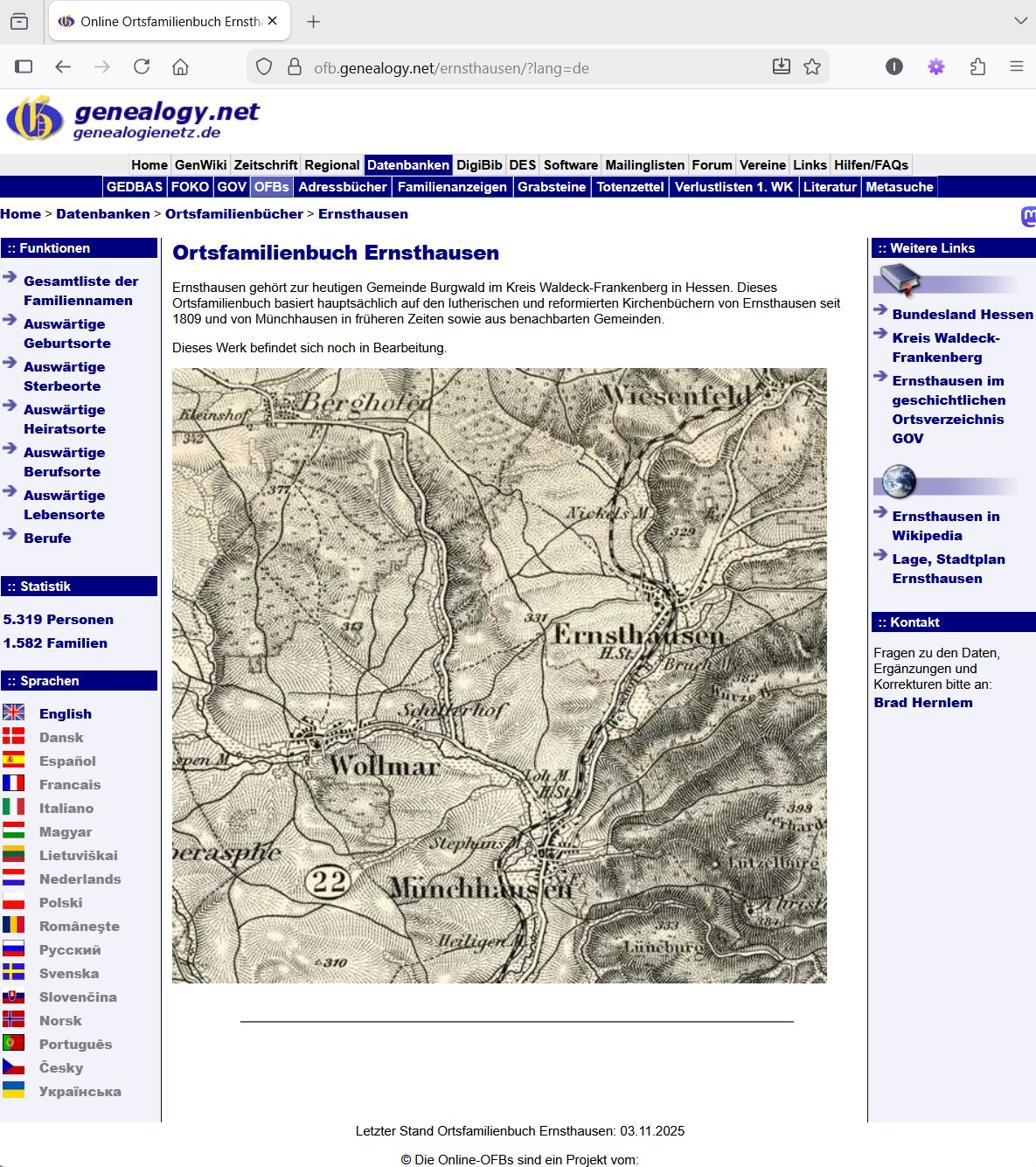Select Grabsteine in the database submenu
Screen dimensions: 1036x1167
click(551, 186)
